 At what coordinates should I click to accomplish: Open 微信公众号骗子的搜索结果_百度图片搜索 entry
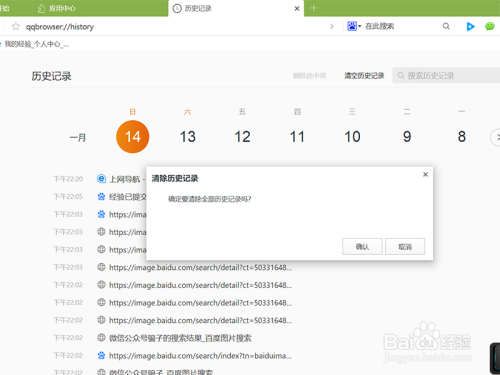pyautogui.click(x=180, y=338)
